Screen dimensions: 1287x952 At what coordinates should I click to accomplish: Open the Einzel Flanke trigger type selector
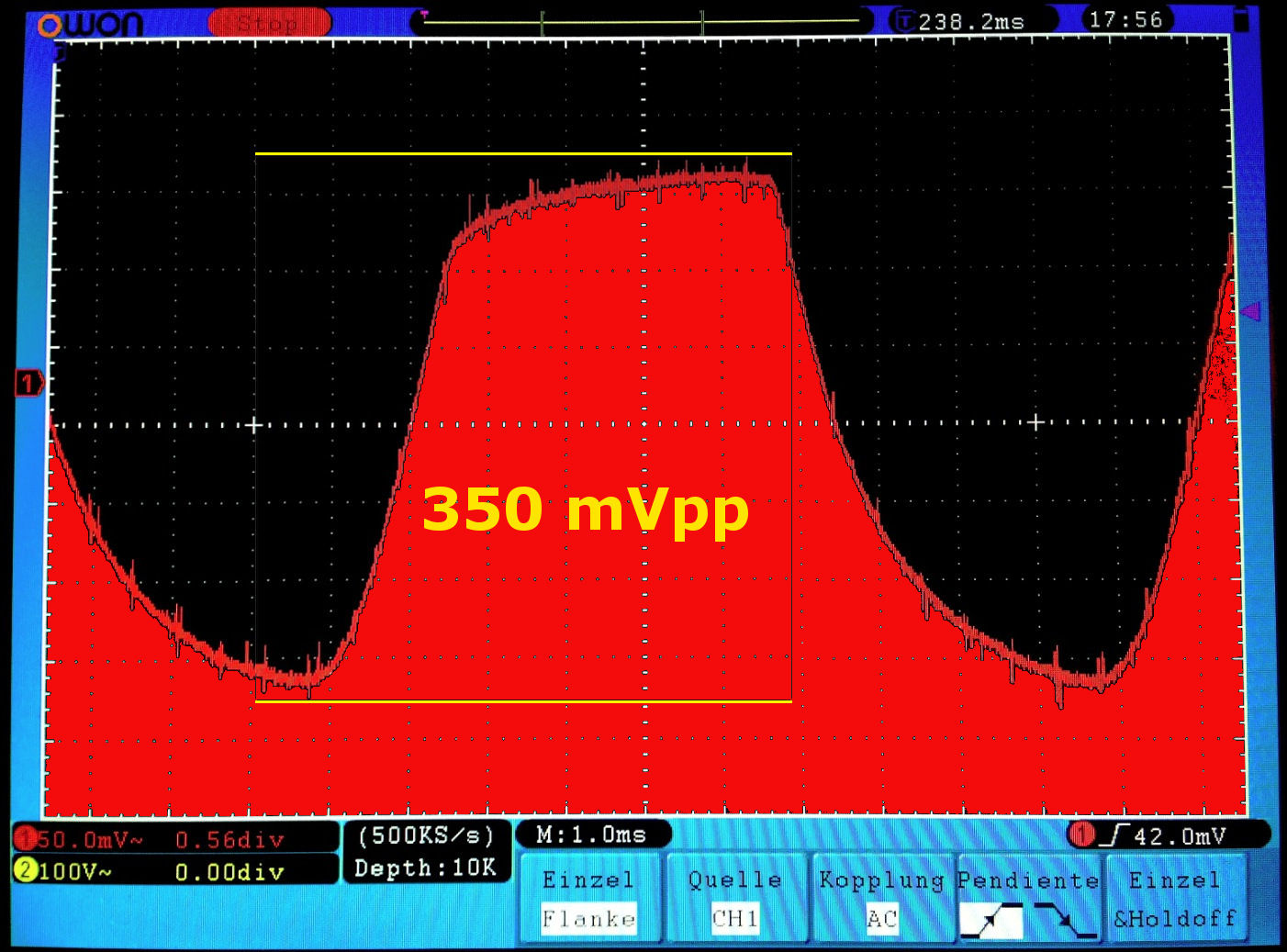(588, 899)
